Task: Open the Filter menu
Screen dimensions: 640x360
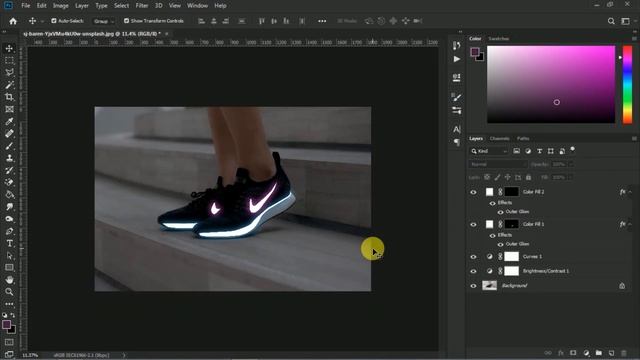Action: 142,6
